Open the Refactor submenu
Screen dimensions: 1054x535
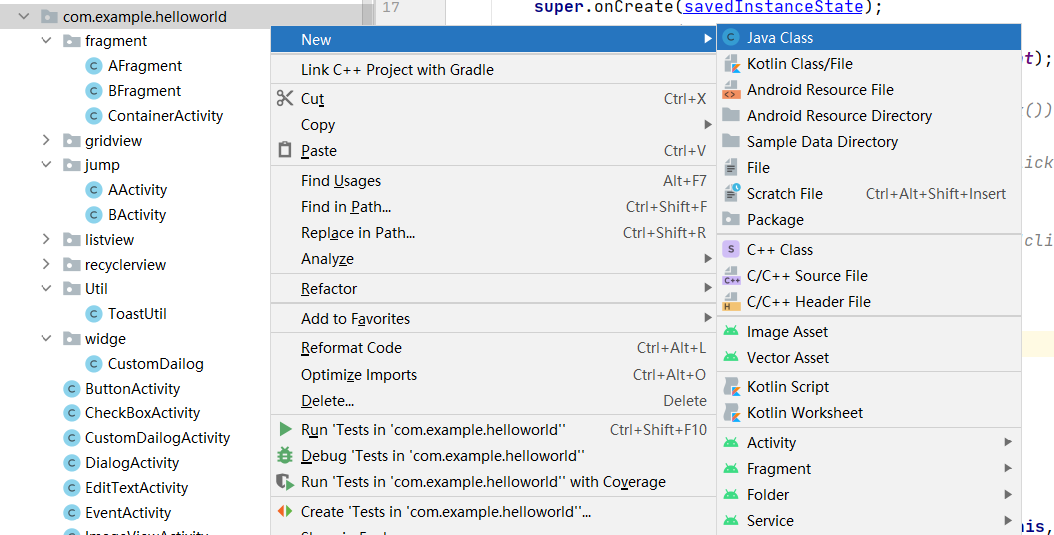(x=329, y=289)
